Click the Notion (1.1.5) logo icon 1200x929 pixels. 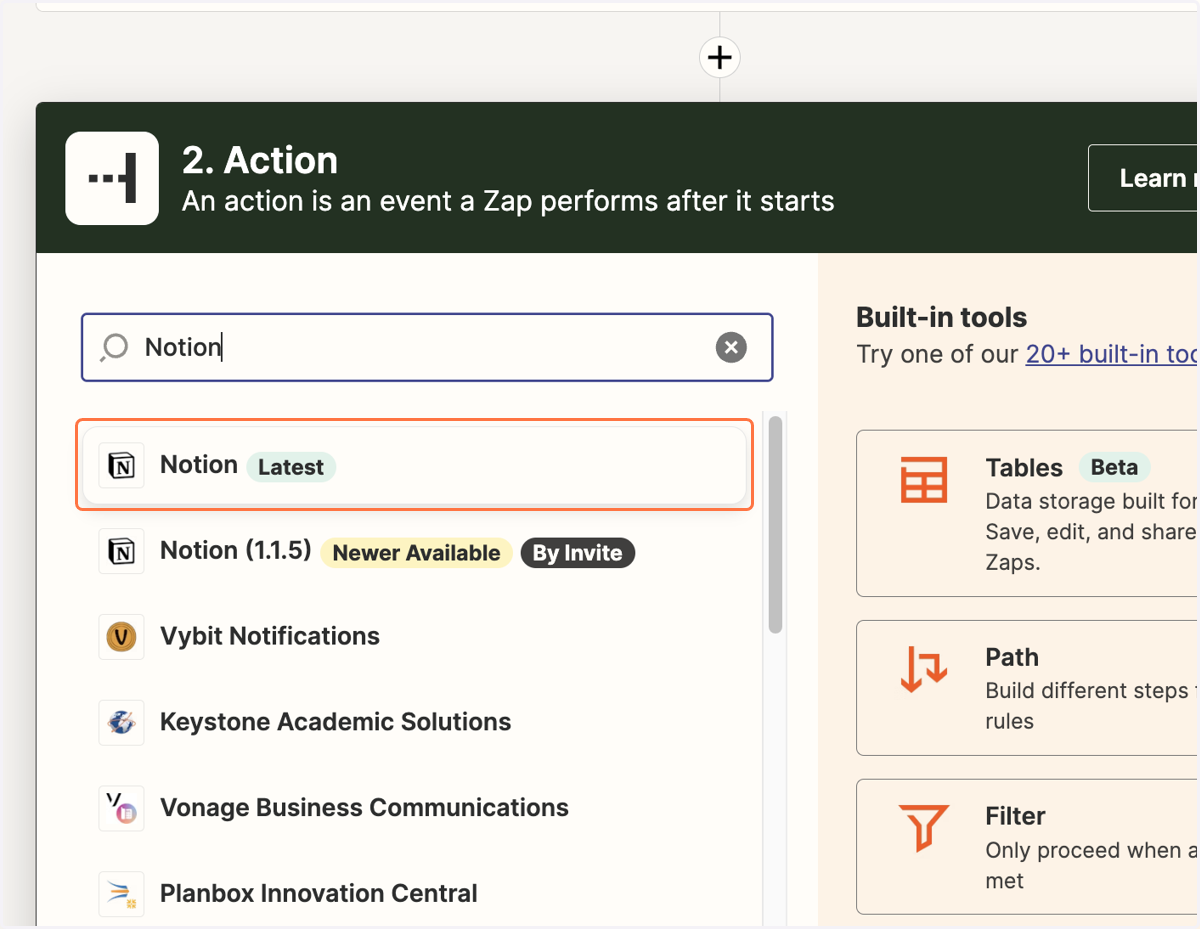tap(121, 551)
